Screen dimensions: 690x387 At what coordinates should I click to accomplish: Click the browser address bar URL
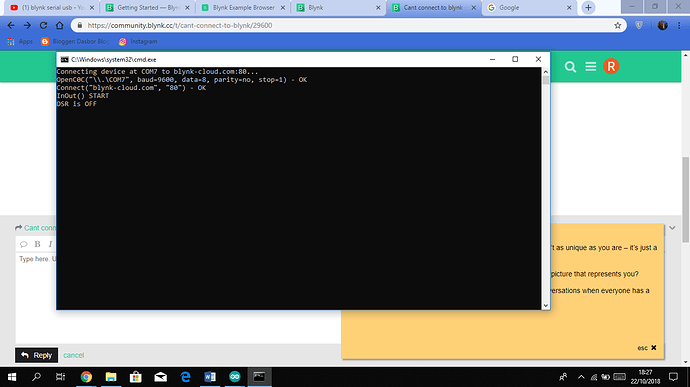pyautogui.click(x=180, y=26)
